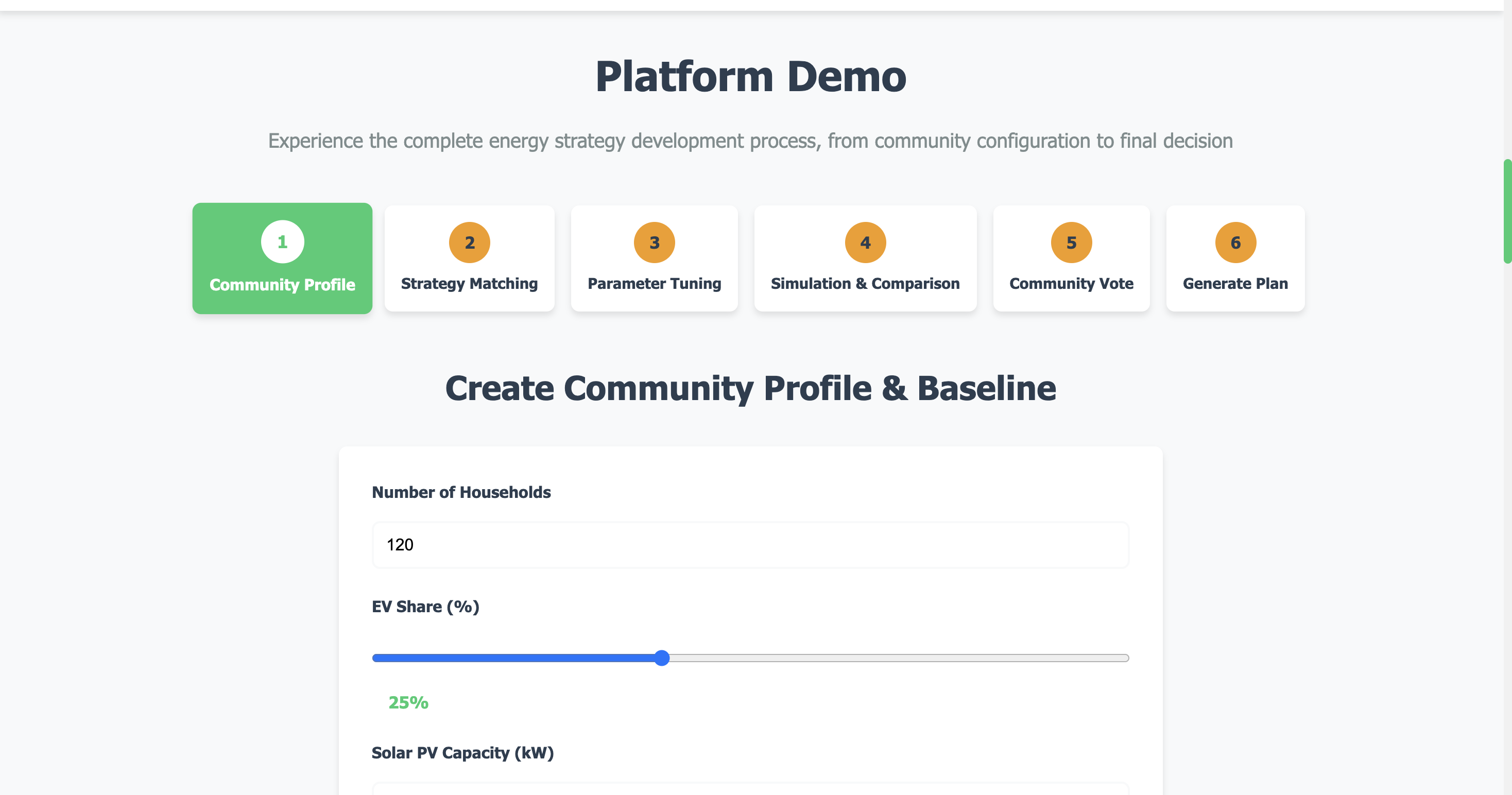Click the Solar PV Capacity (kW) label
The image size is (1512, 795).
point(462,753)
